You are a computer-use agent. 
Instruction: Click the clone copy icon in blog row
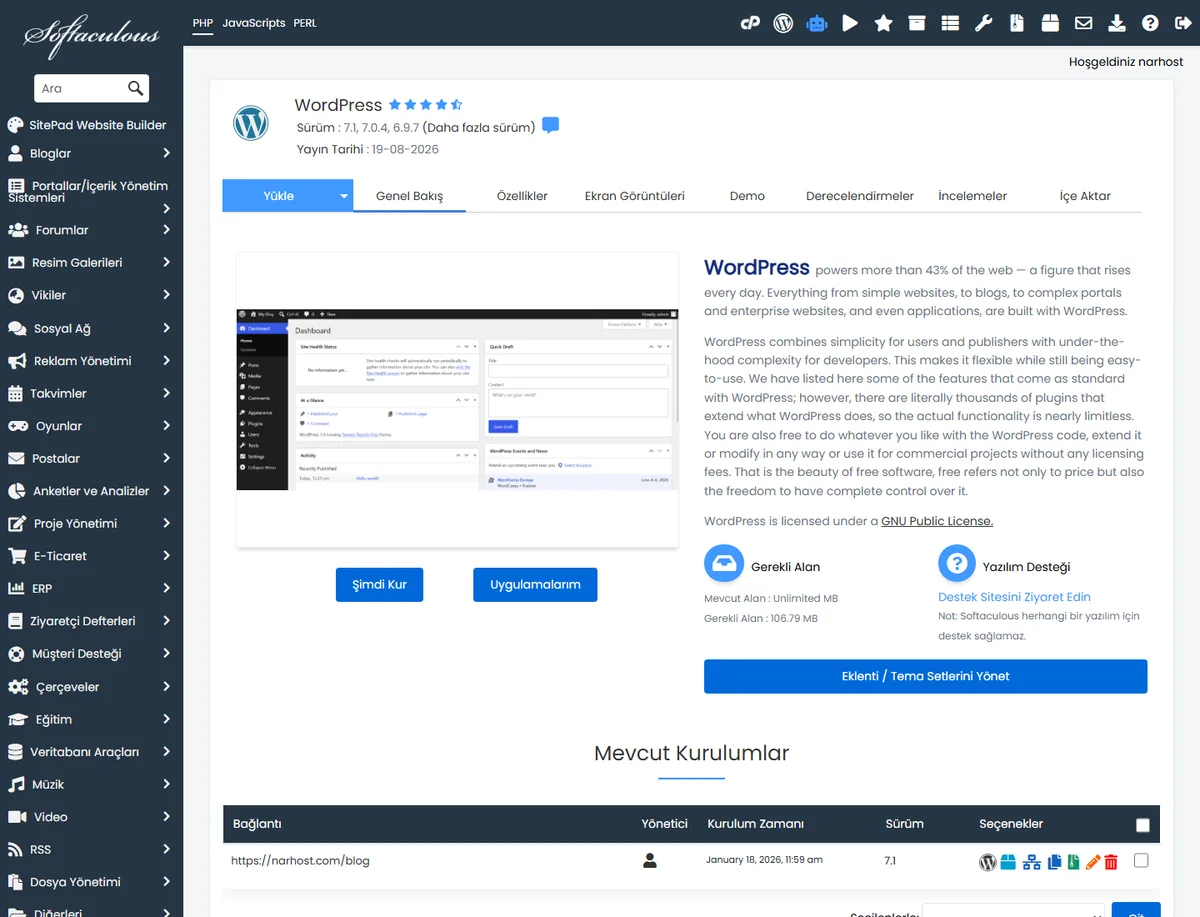click(1054, 861)
